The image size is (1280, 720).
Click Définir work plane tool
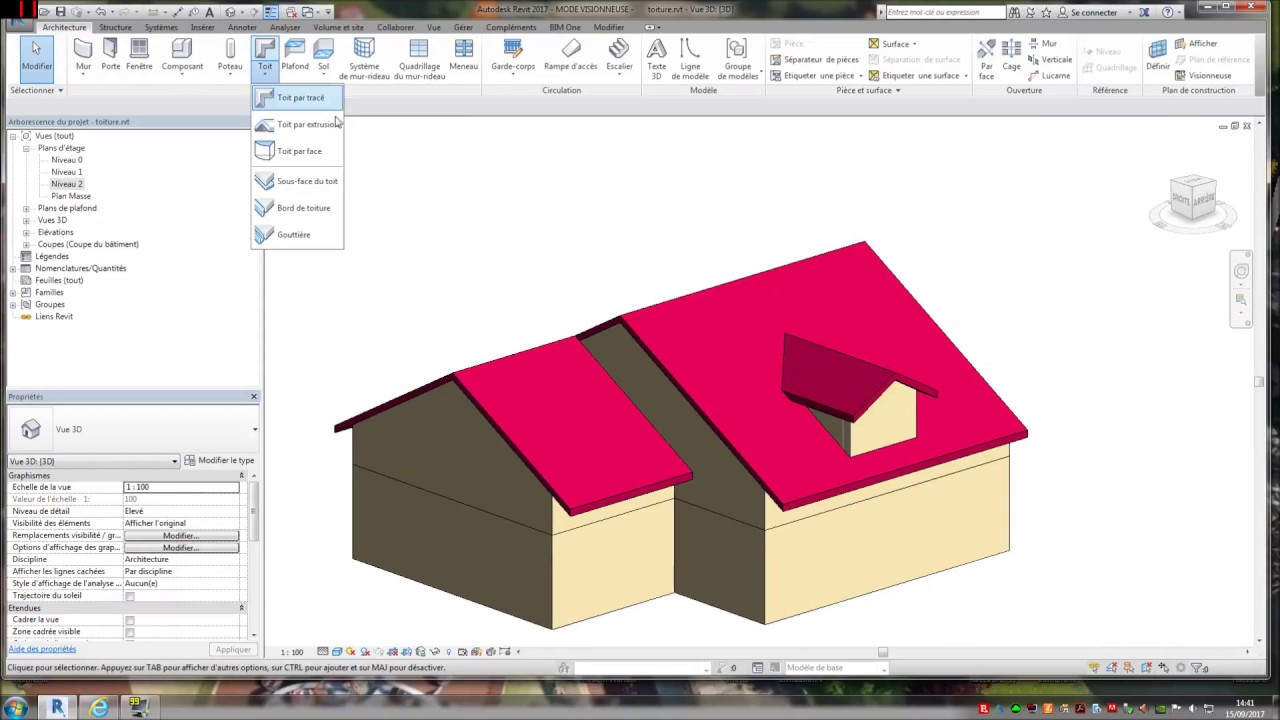click(1157, 56)
